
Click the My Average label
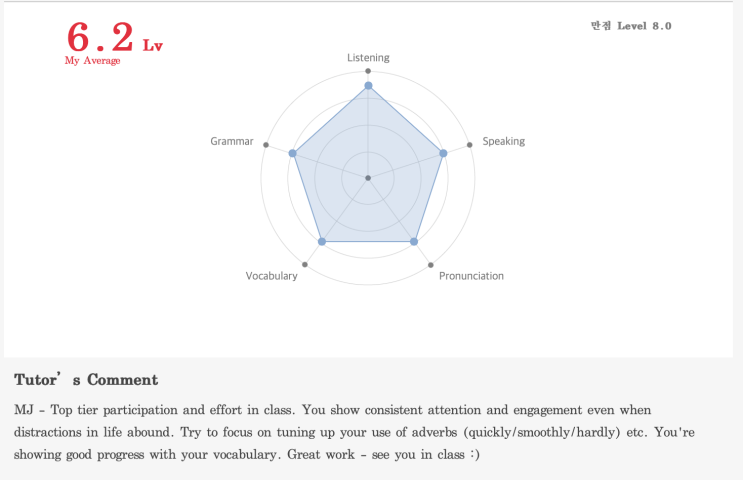pos(92,61)
